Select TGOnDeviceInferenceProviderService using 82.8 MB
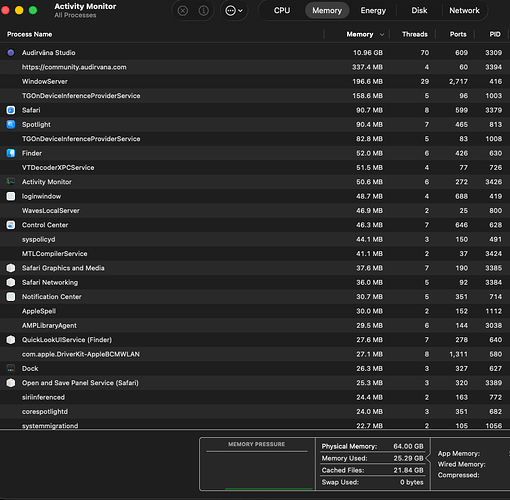 pyautogui.click(x=255, y=139)
